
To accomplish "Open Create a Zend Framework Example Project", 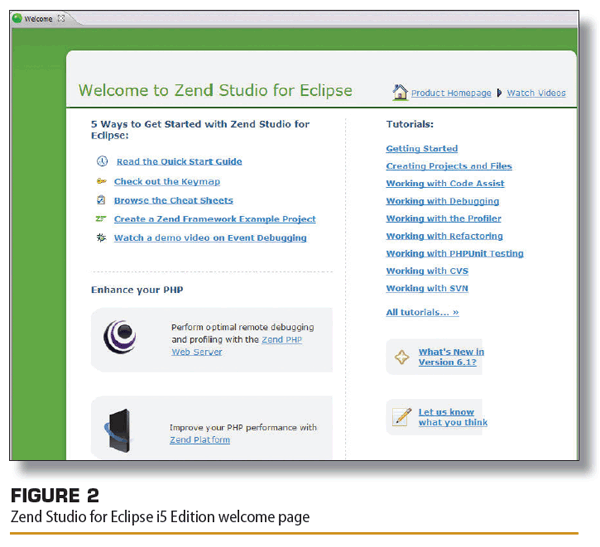I will 215,219.
